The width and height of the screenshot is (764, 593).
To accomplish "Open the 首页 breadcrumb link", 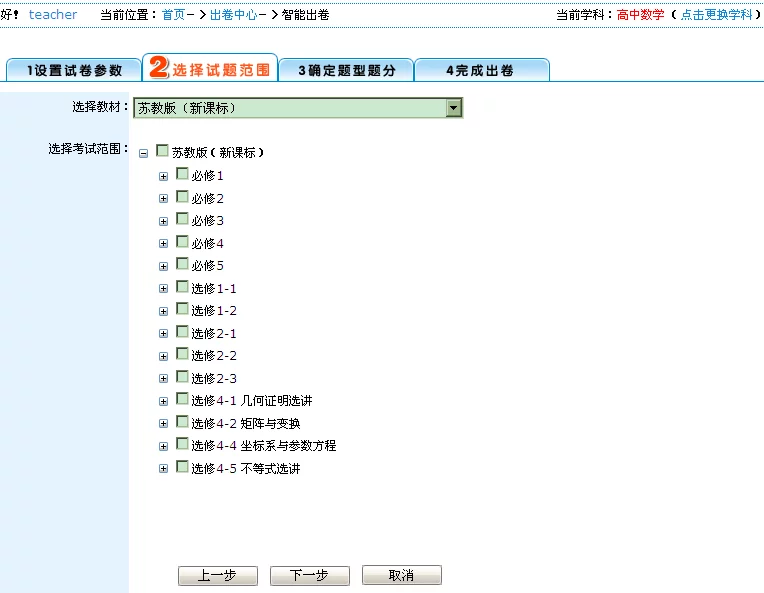I will coord(173,15).
